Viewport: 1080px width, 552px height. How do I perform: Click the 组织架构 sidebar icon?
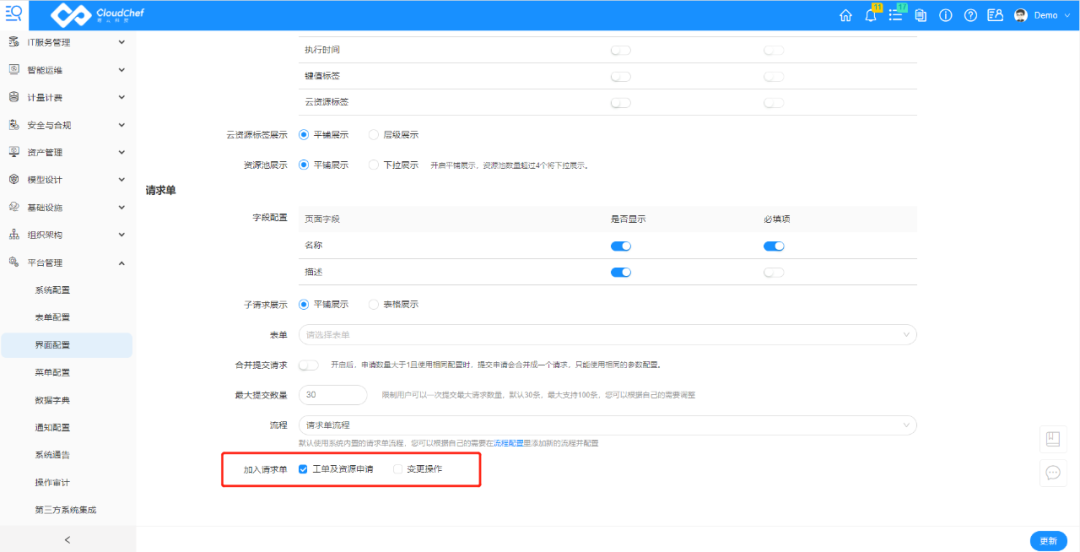[x=13, y=235]
